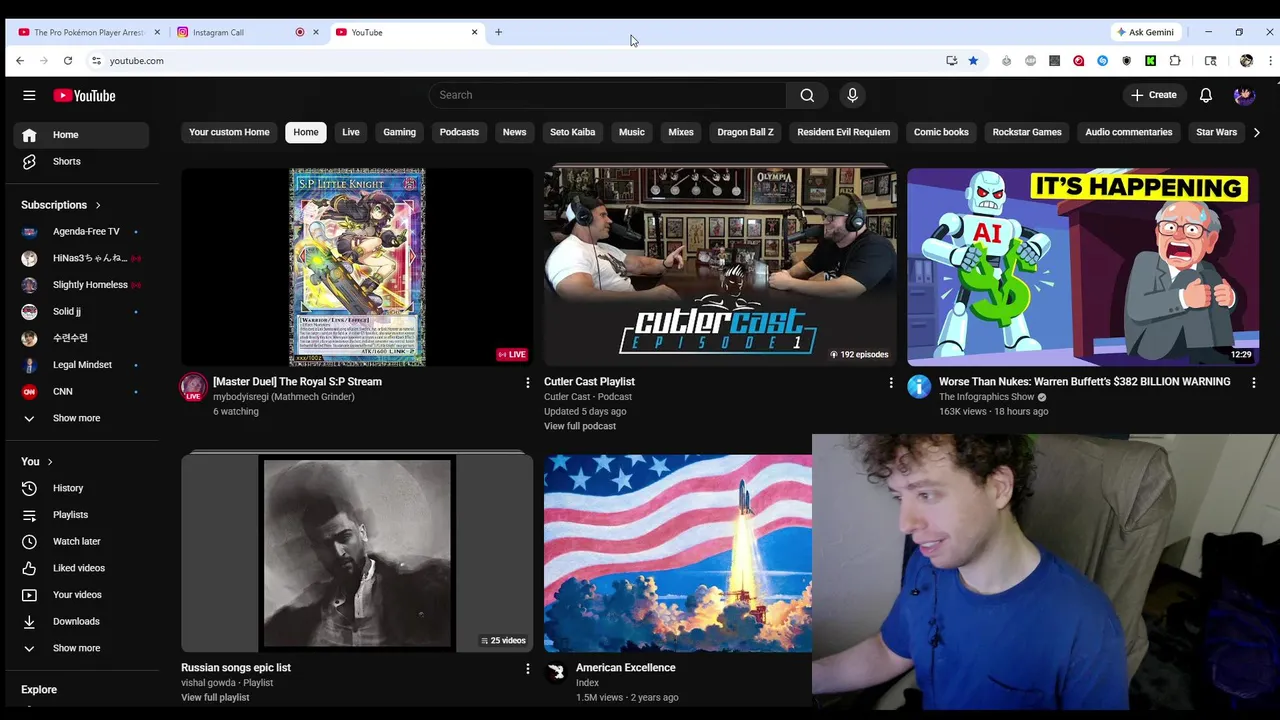Open the Cutler Cast Episode thumbnail
Screen dimensions: 1280x720
click(720, 267)
